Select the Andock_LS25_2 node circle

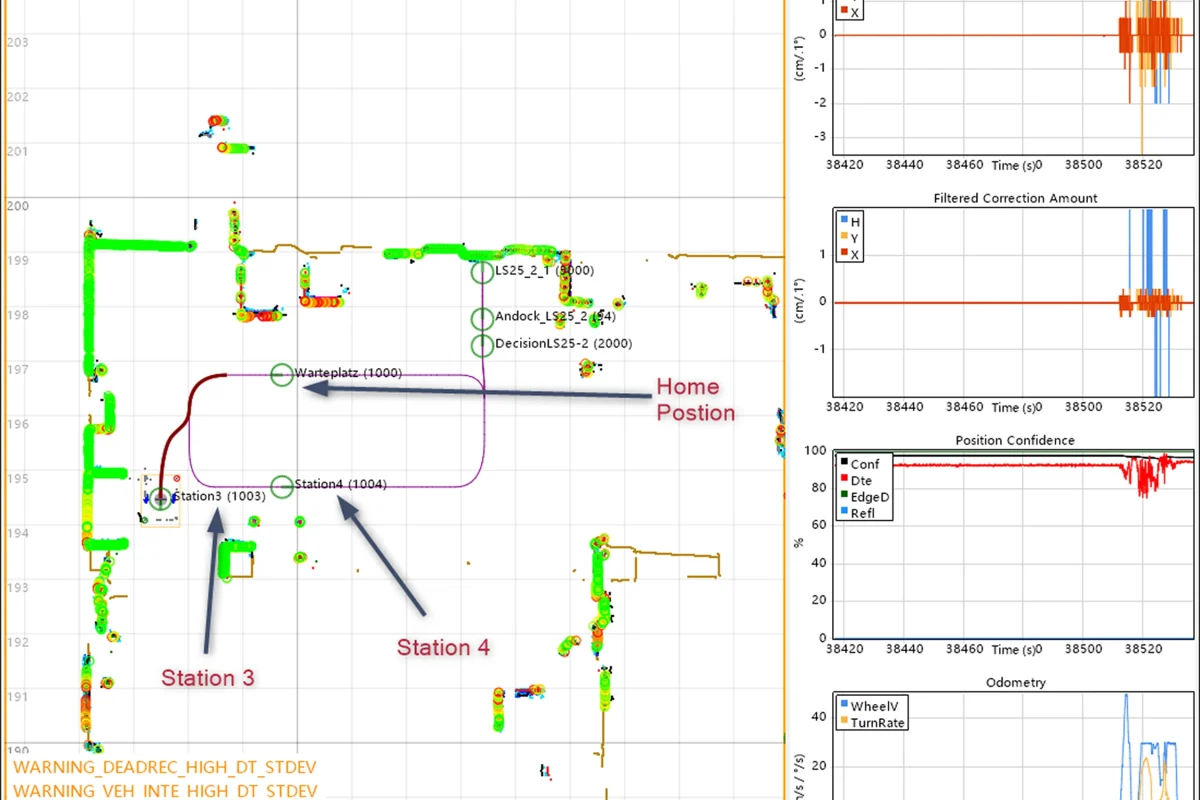pos(483,319)
